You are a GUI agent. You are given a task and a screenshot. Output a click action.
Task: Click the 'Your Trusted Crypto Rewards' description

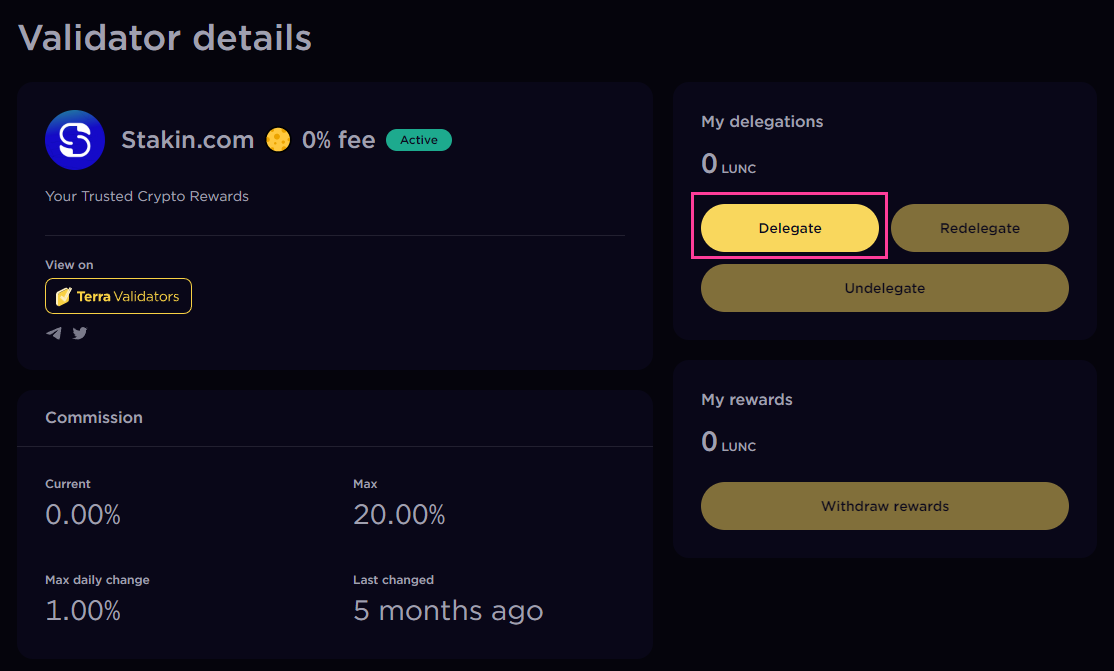tap(147, 196)
